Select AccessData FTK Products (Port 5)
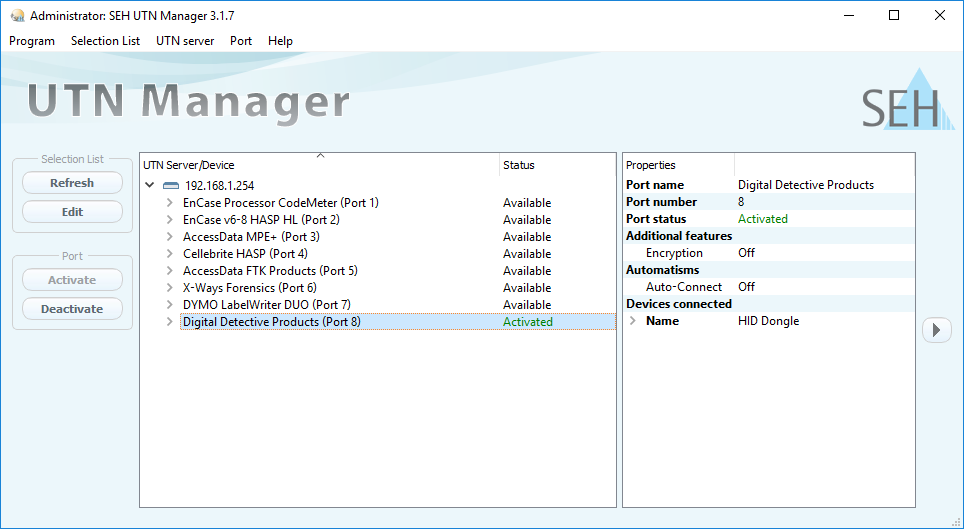The width and height of the screenshot is (964, 529). [x=271, y=271]
